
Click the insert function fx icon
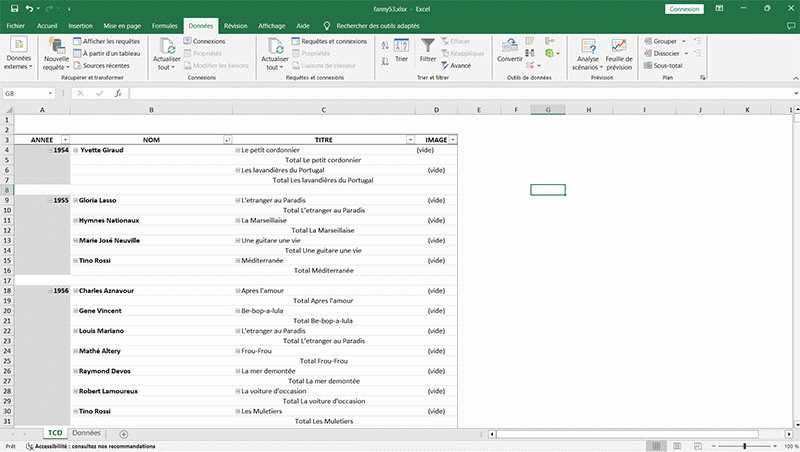[x=117, y=93]
